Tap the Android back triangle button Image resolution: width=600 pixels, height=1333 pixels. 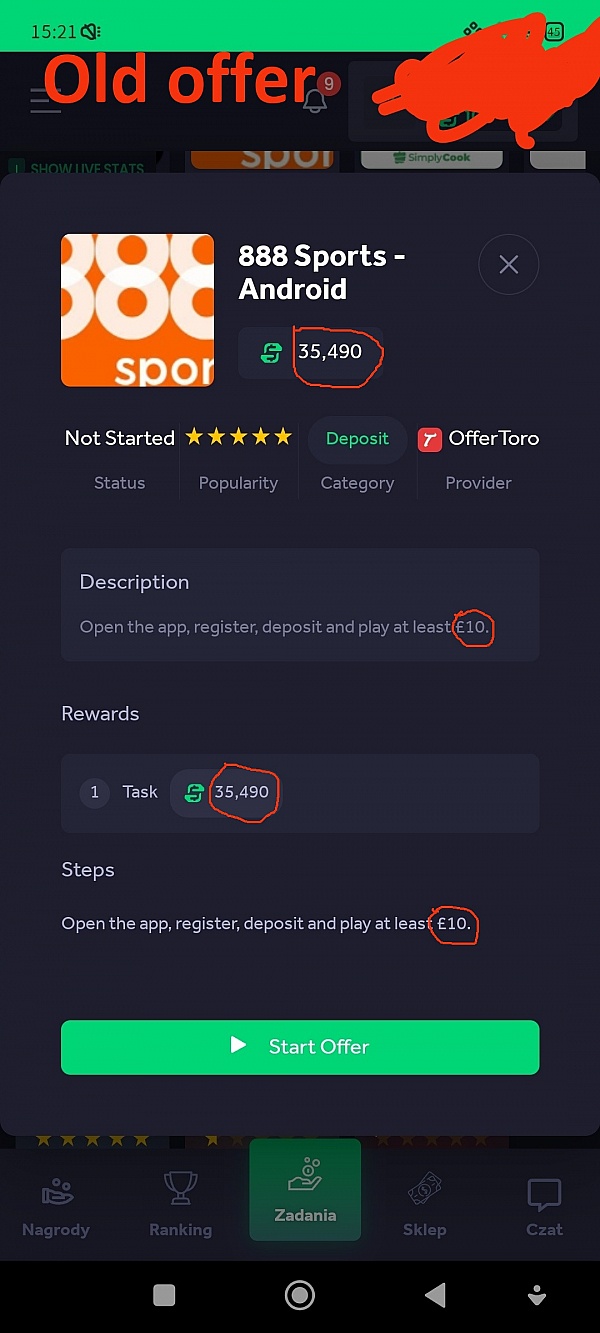pyautogui.click(x=434, y=1296)
